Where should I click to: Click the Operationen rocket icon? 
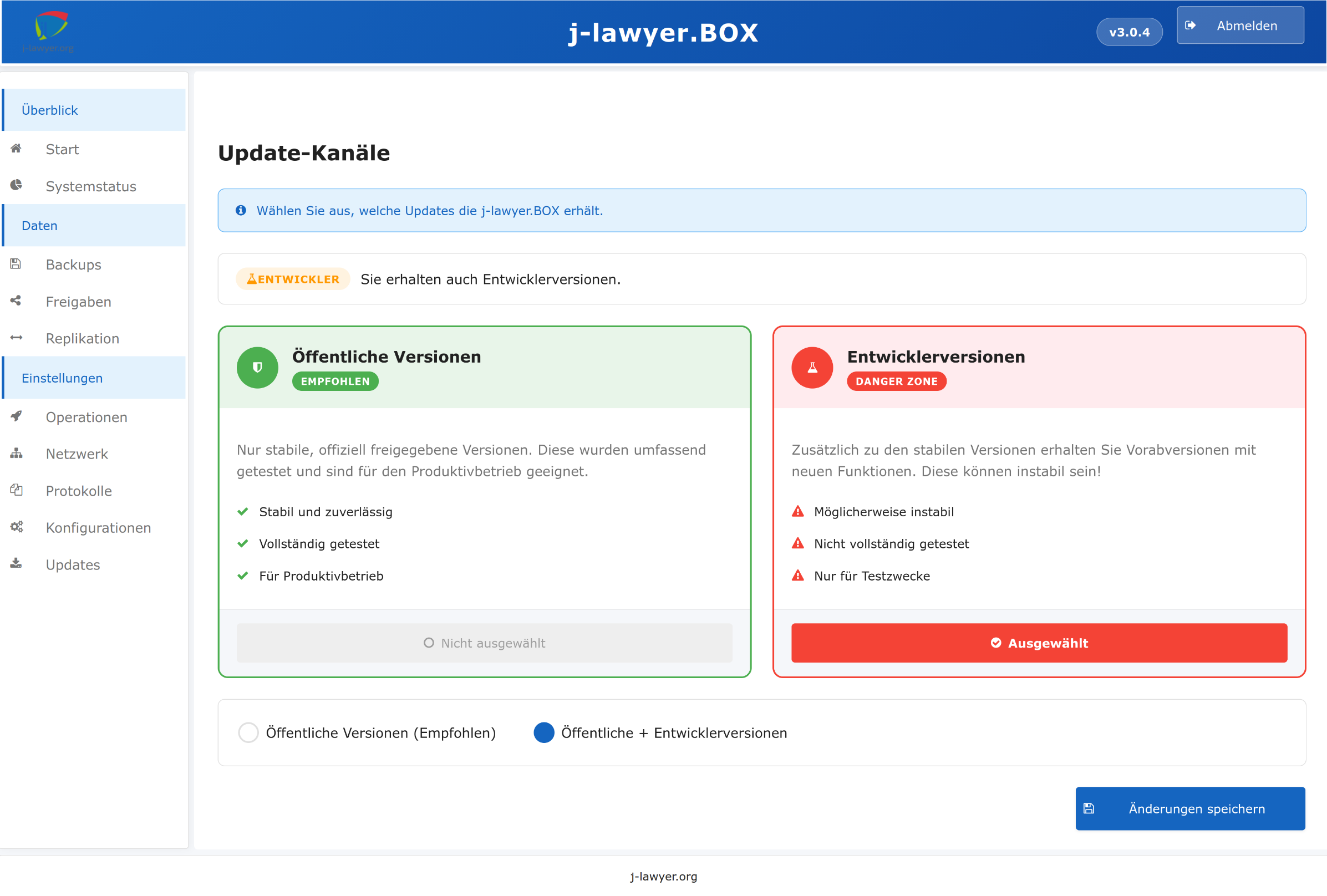[16, 416]
